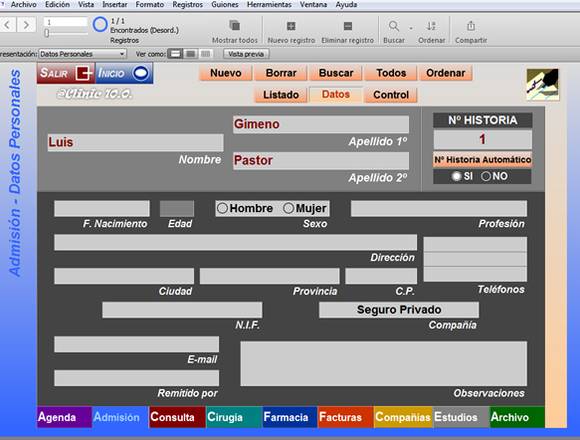Switch to the Datos tab

[336, 94]
